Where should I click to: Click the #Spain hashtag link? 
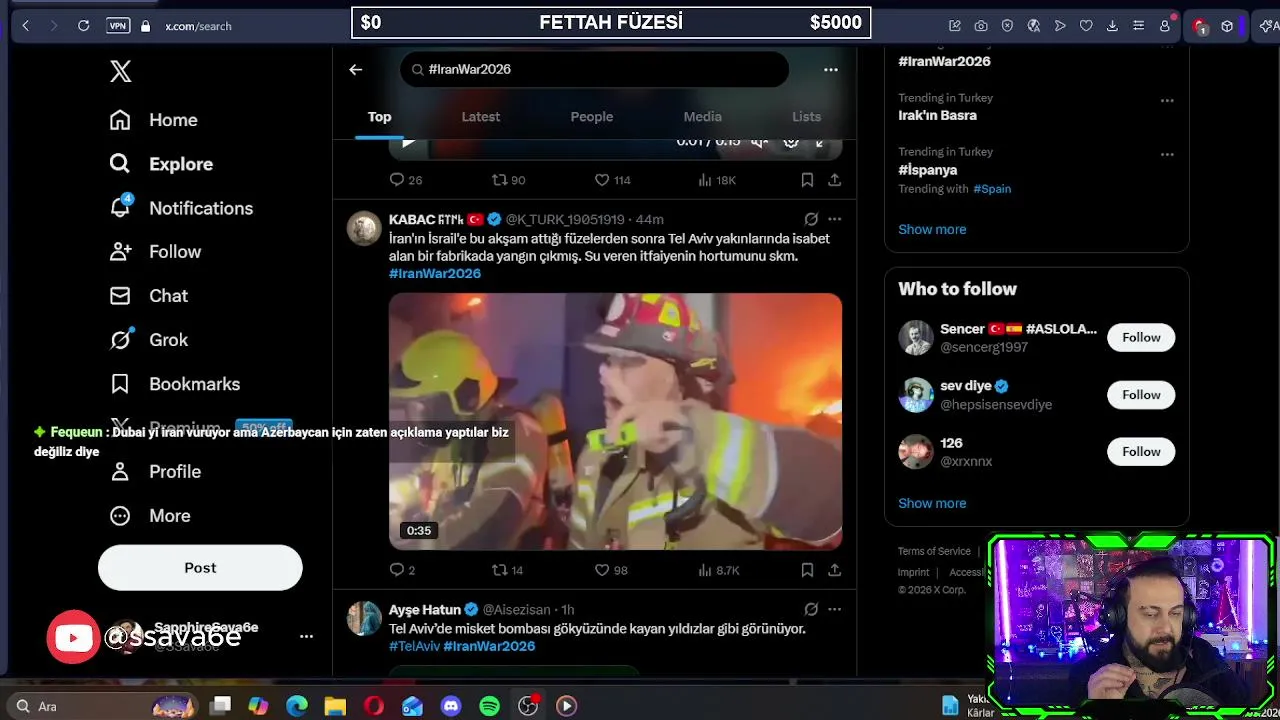[x=992, y=189]
